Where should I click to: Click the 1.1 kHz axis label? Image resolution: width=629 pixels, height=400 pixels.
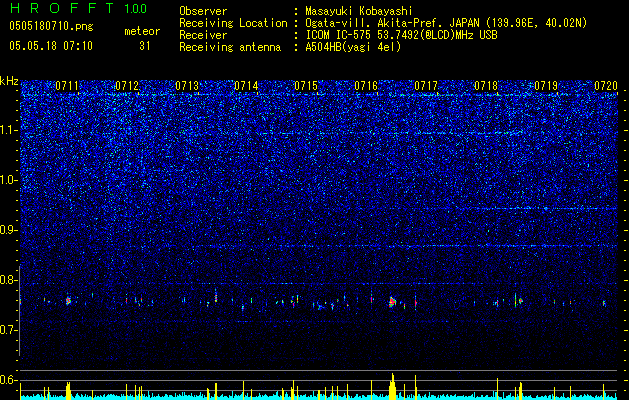coord(9,130)
